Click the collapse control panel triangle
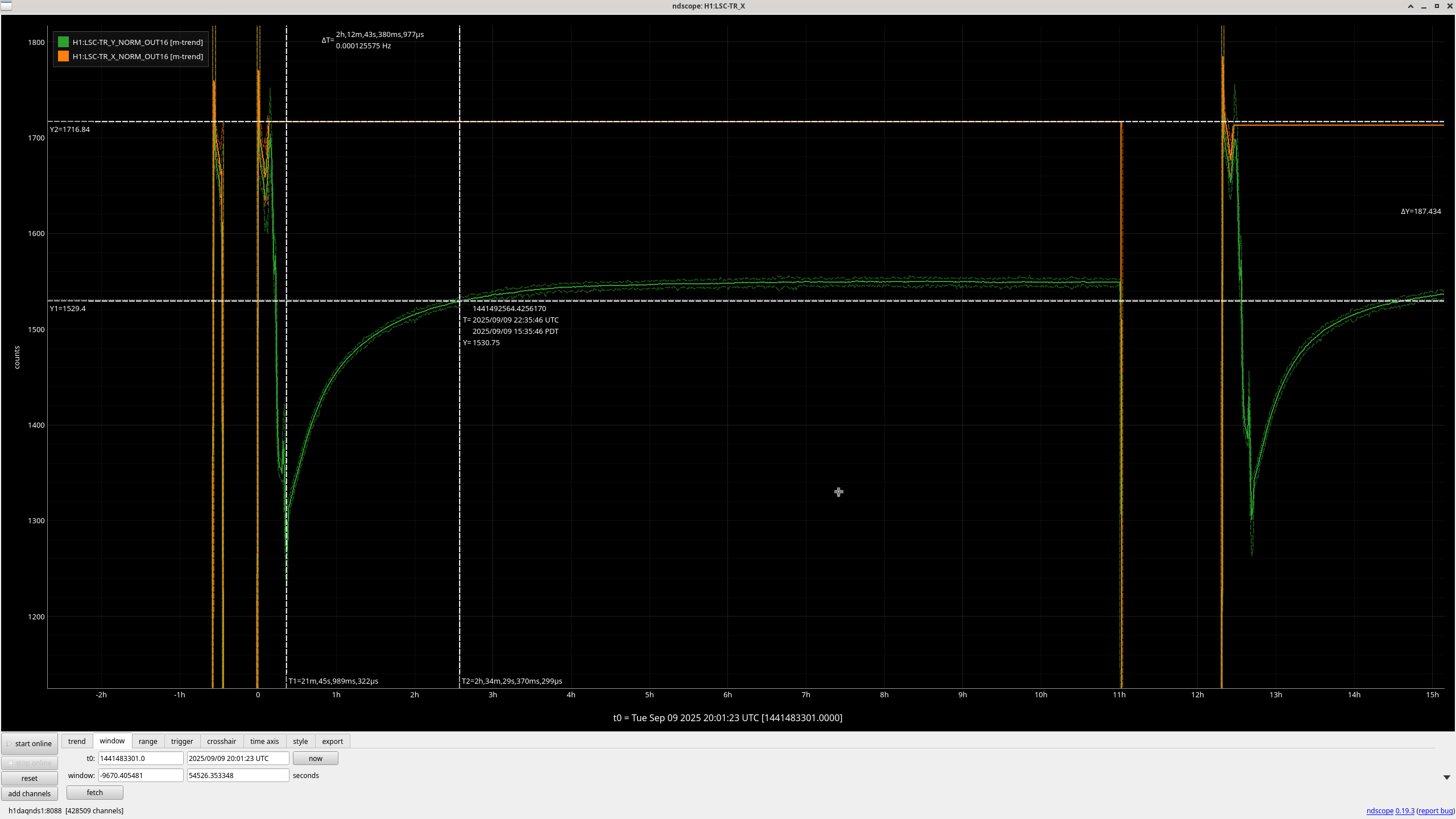Screen dimensions: 1456x819 point(1446,777)
